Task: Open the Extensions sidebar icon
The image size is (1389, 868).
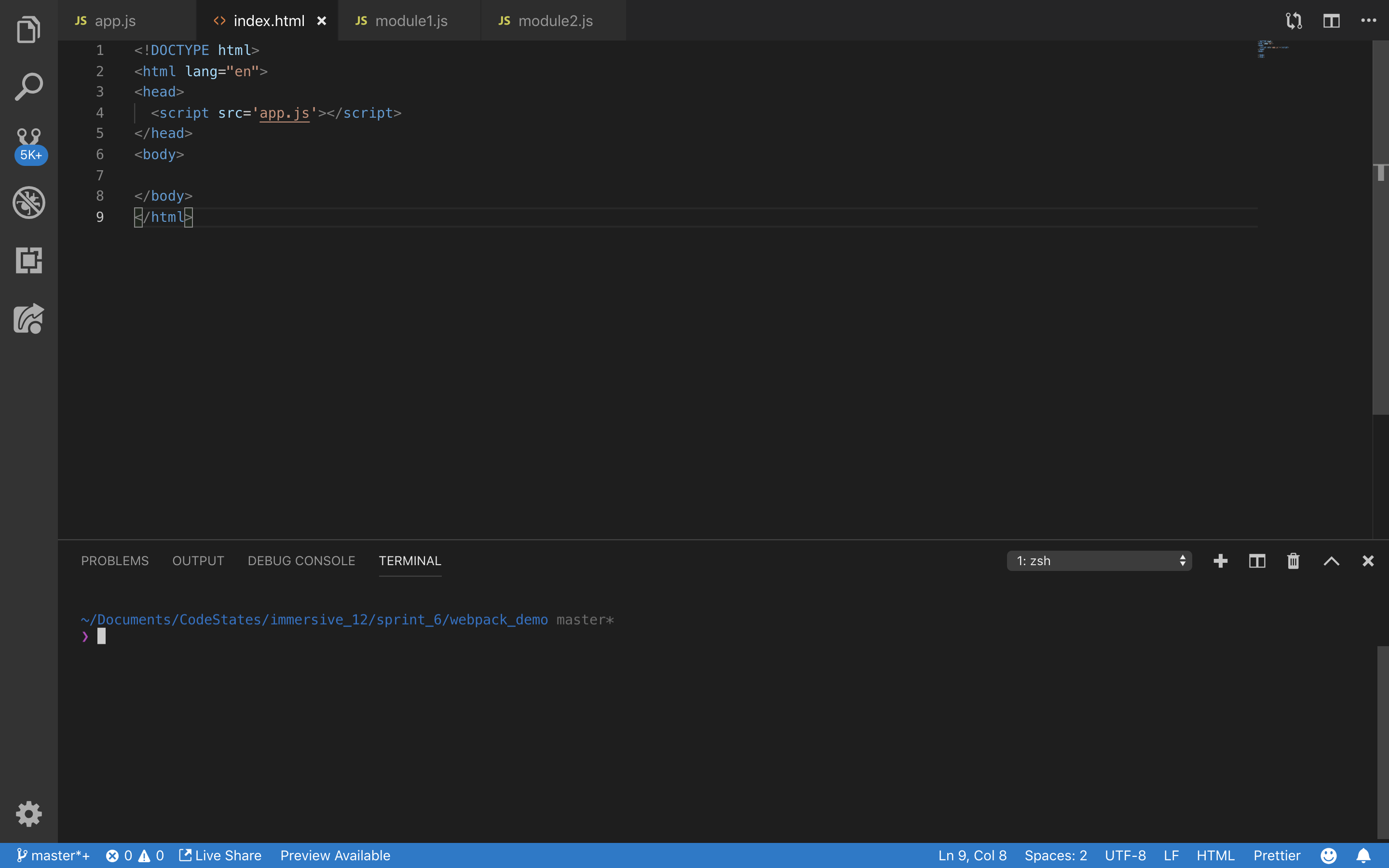Action: pos(29,260)
